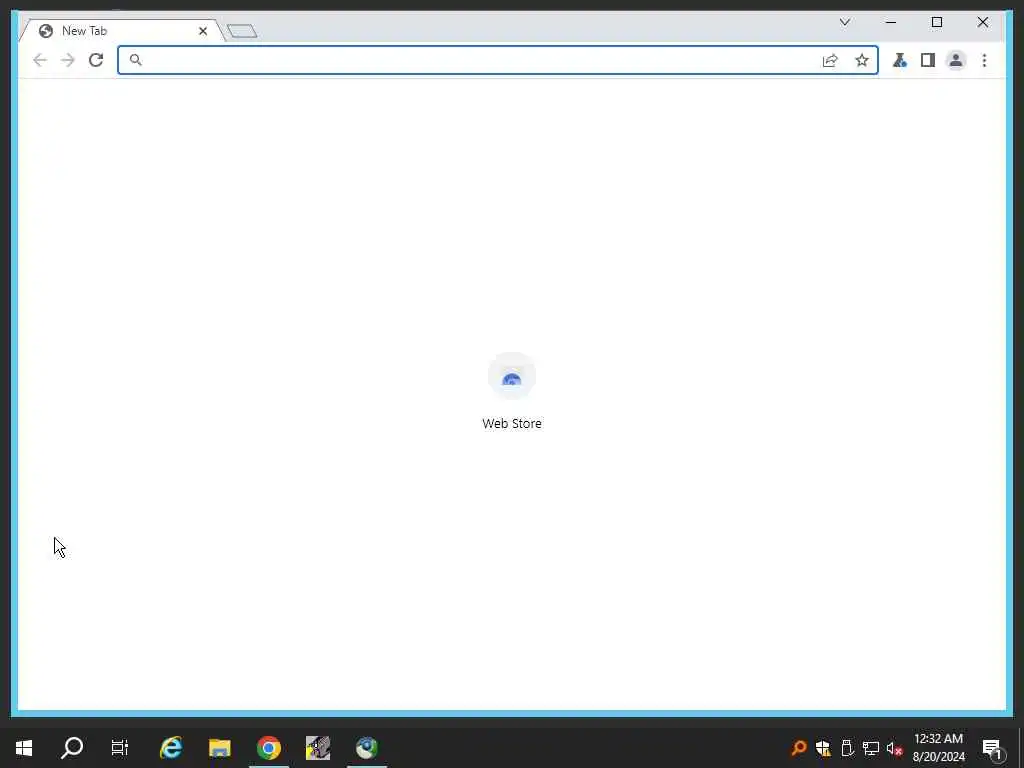Select the New Tab tab

(123, 31)
